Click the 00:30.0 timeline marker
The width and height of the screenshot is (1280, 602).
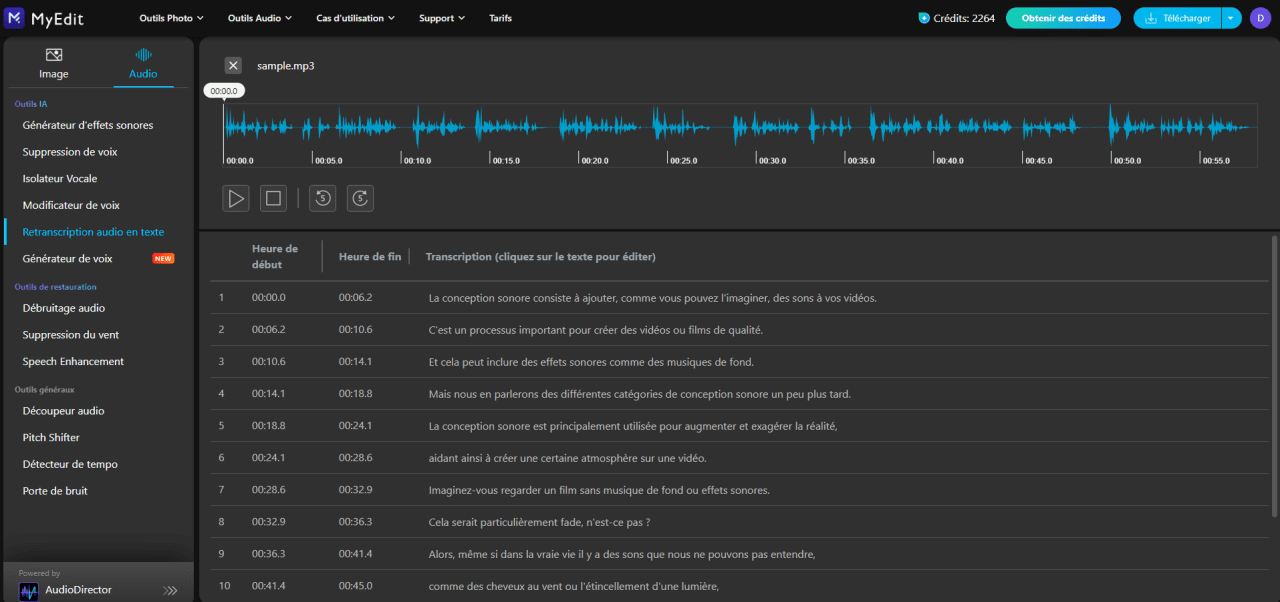click(771, 160)
